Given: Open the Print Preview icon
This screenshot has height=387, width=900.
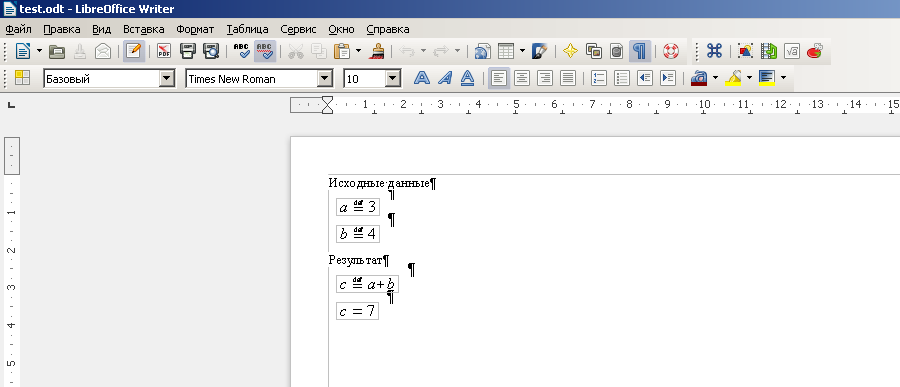Looking at the screenshot, I should 211,51.
